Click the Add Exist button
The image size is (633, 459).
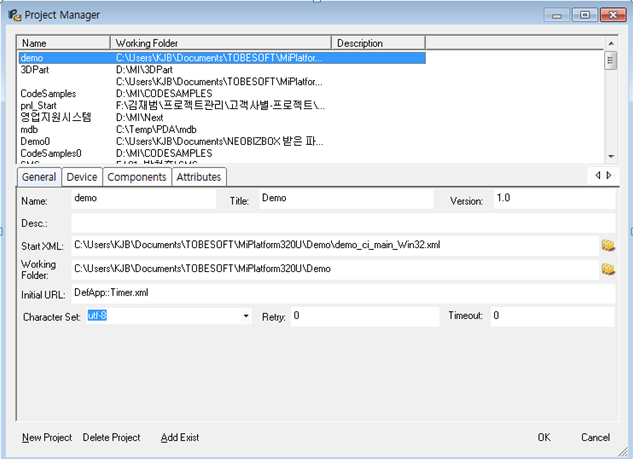click(x=180, y=438)
